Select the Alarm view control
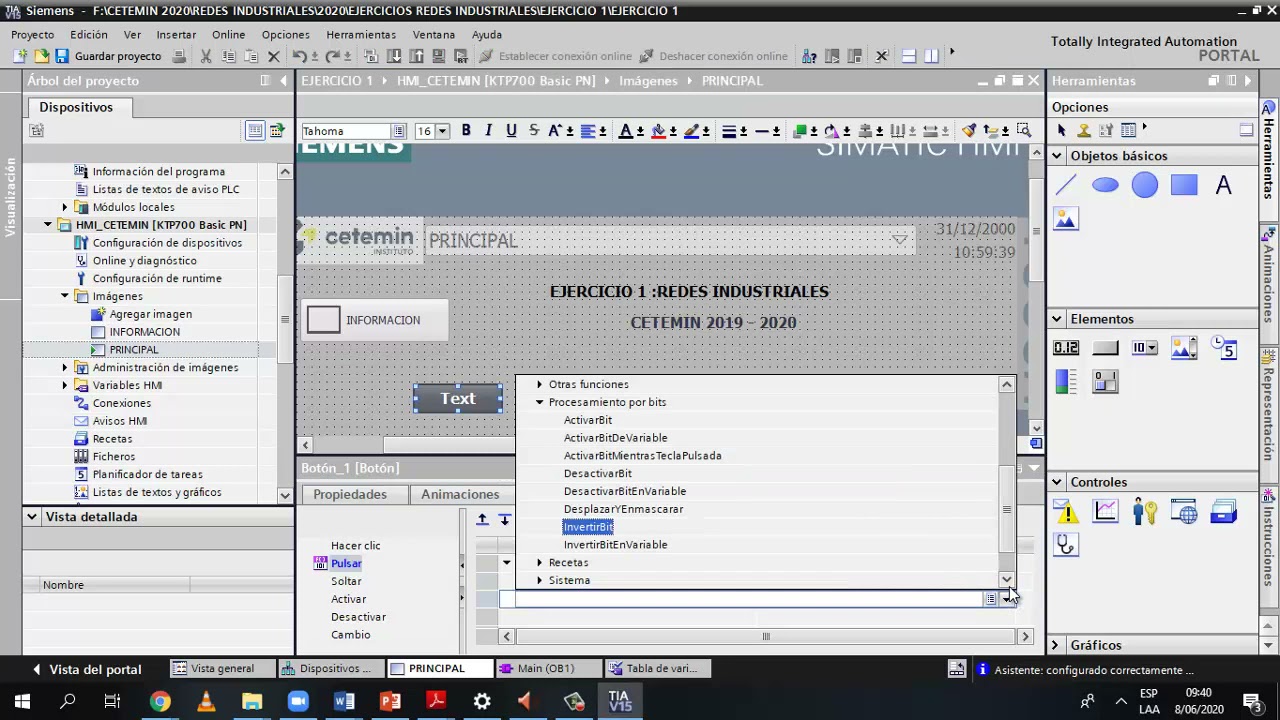 click(1066, 511)
